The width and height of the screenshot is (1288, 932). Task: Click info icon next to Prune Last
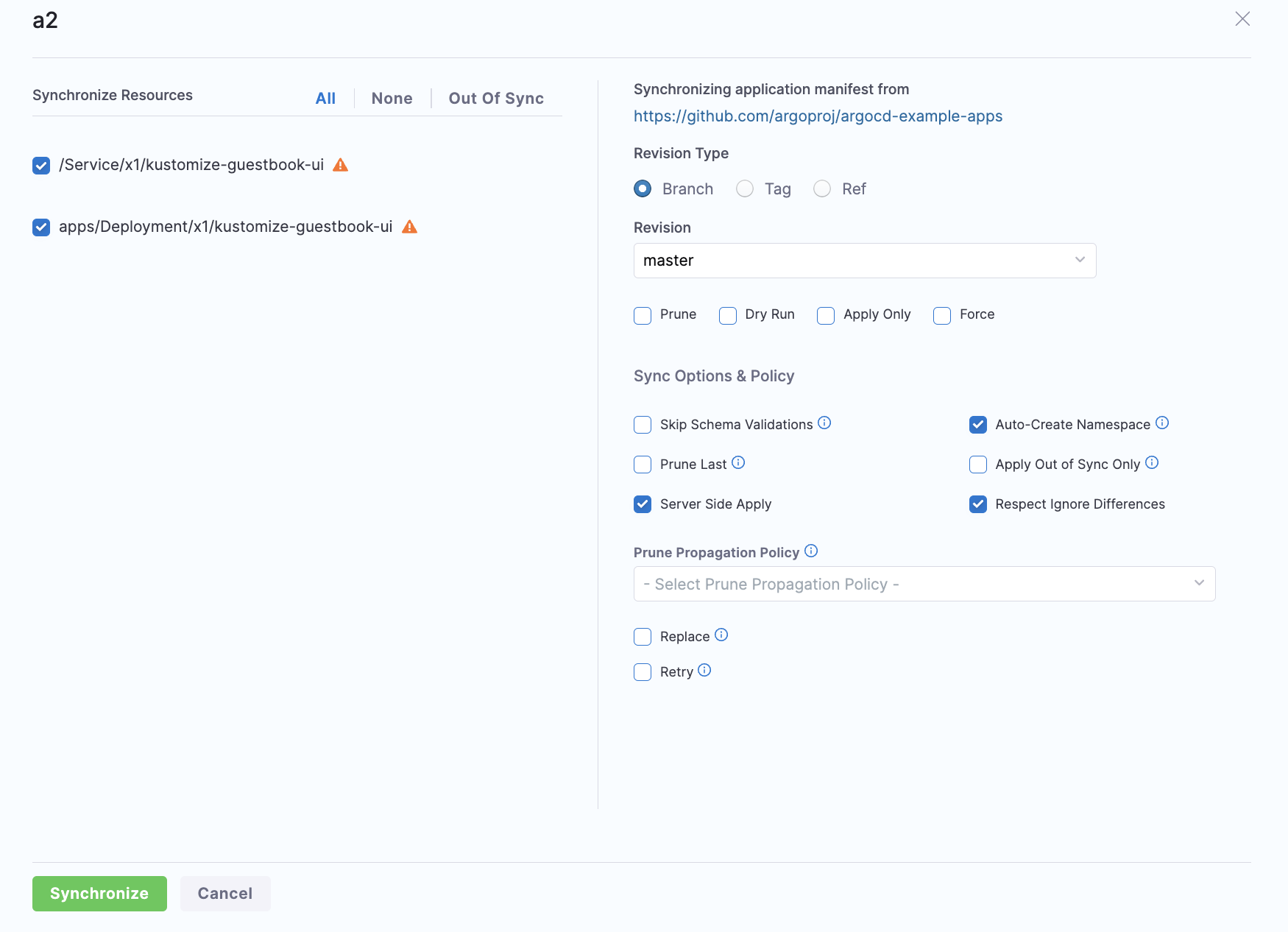pyautogui.click(x=738, y=463)
